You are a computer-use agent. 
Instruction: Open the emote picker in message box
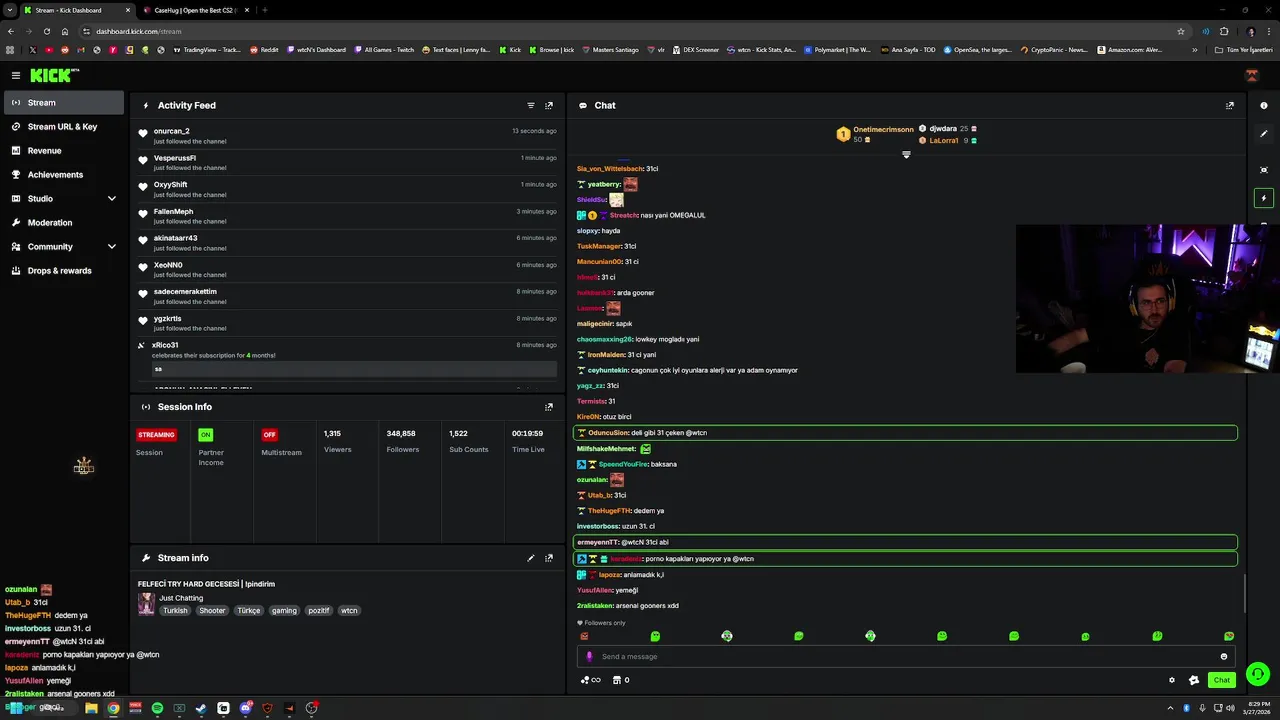pos(1224,656)
